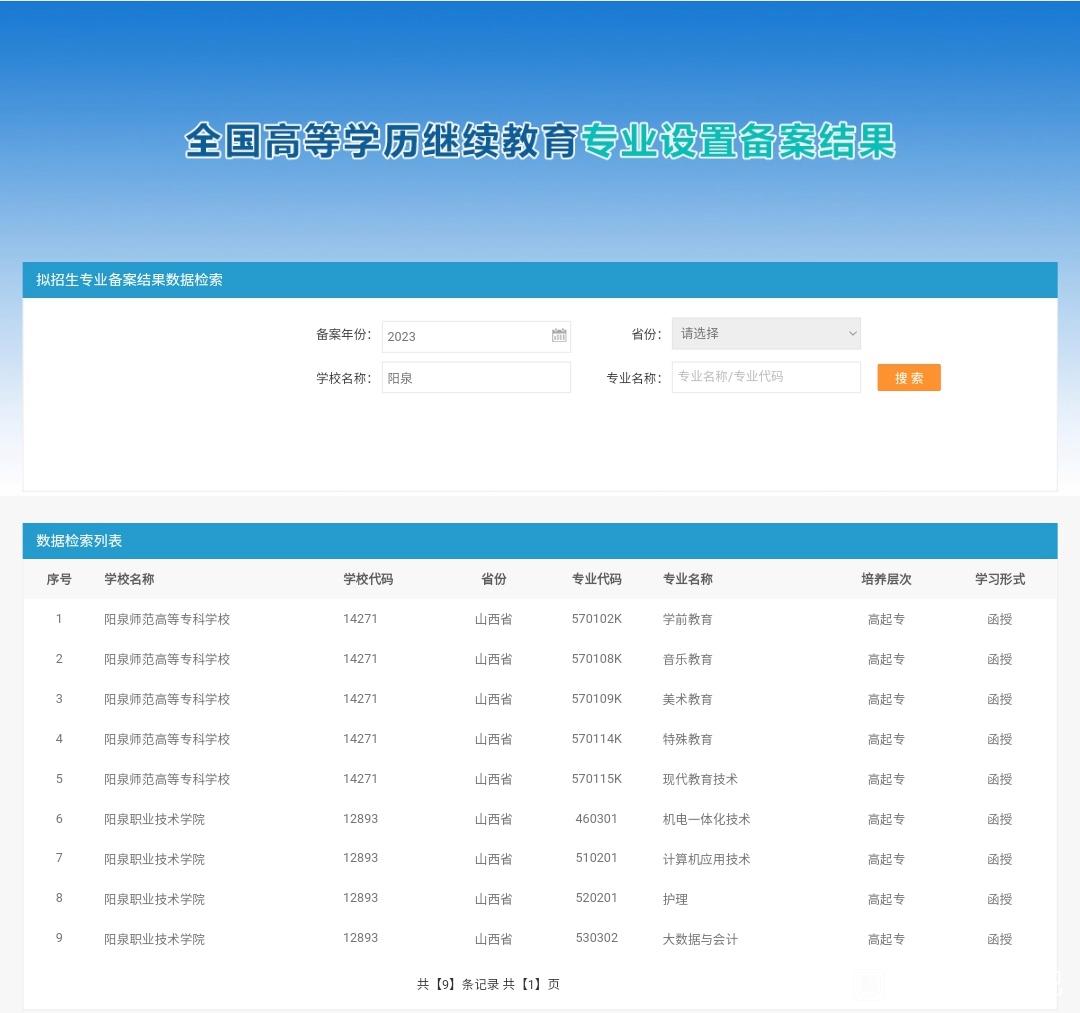Open the calendar icon in 备案年份 field
Viewport: 1080px width, 1013px height.
(559, 335)
